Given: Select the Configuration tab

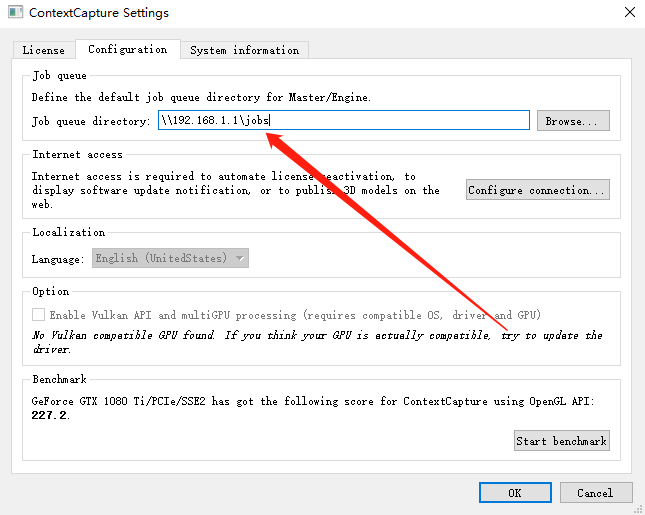Looking at the screenshot, I should click(127, 49).
